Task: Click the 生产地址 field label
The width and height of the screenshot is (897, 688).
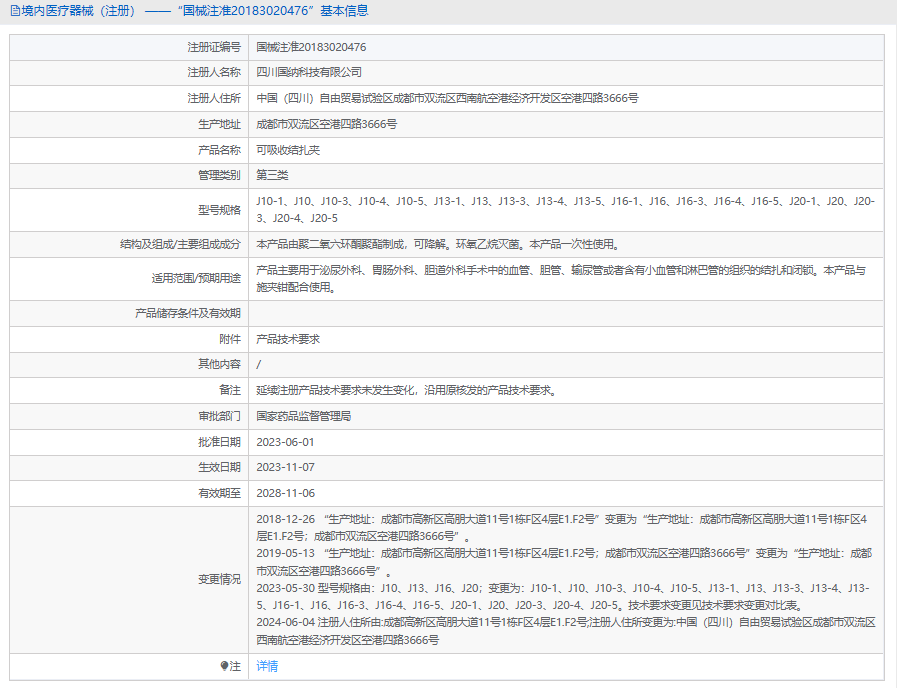Action: 220,124
